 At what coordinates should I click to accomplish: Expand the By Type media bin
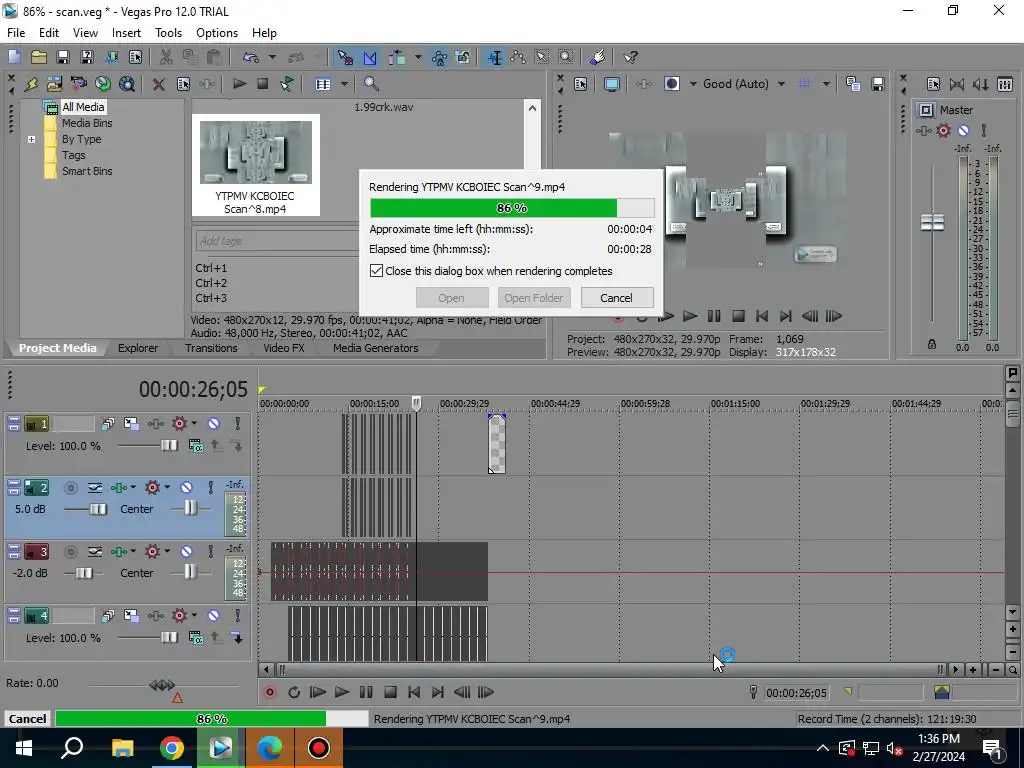click(x=31, y=139)
